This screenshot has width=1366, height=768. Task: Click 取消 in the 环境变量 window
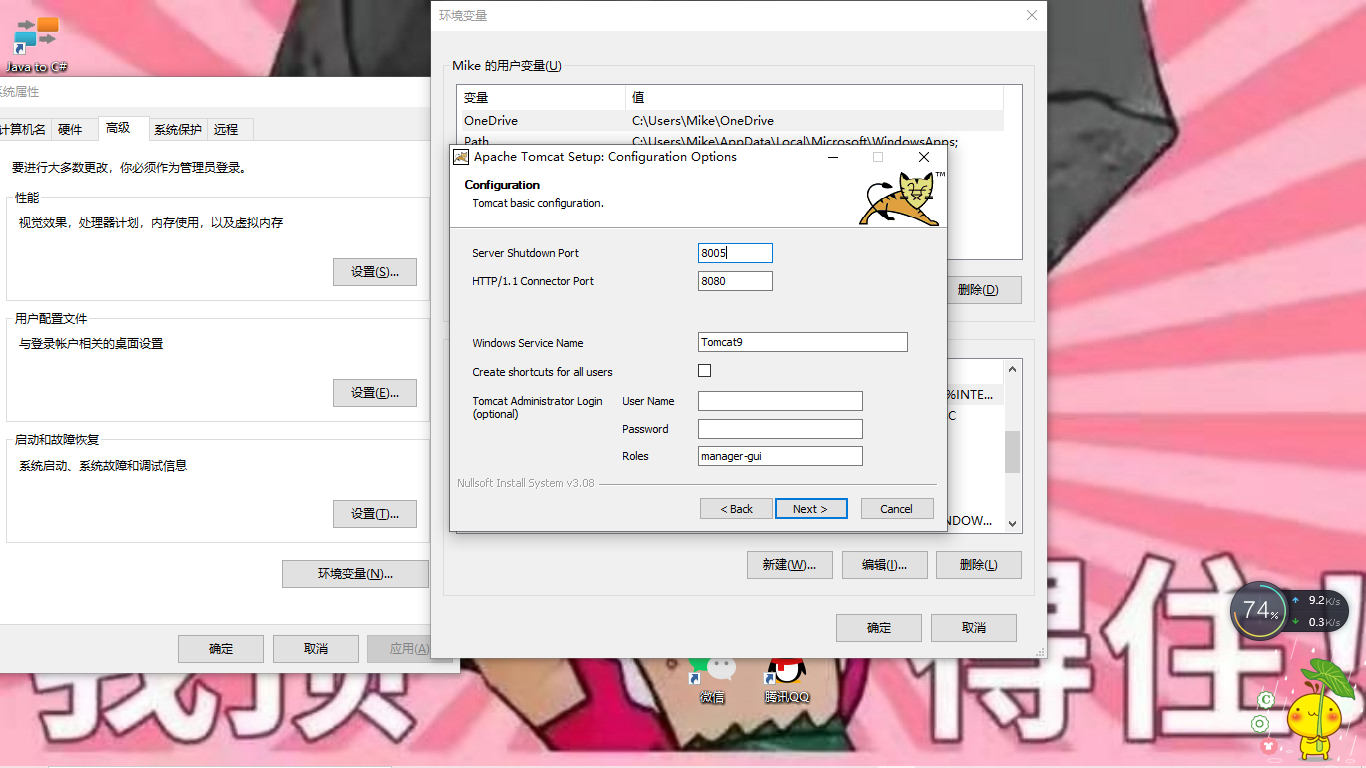tap(974, 628)
